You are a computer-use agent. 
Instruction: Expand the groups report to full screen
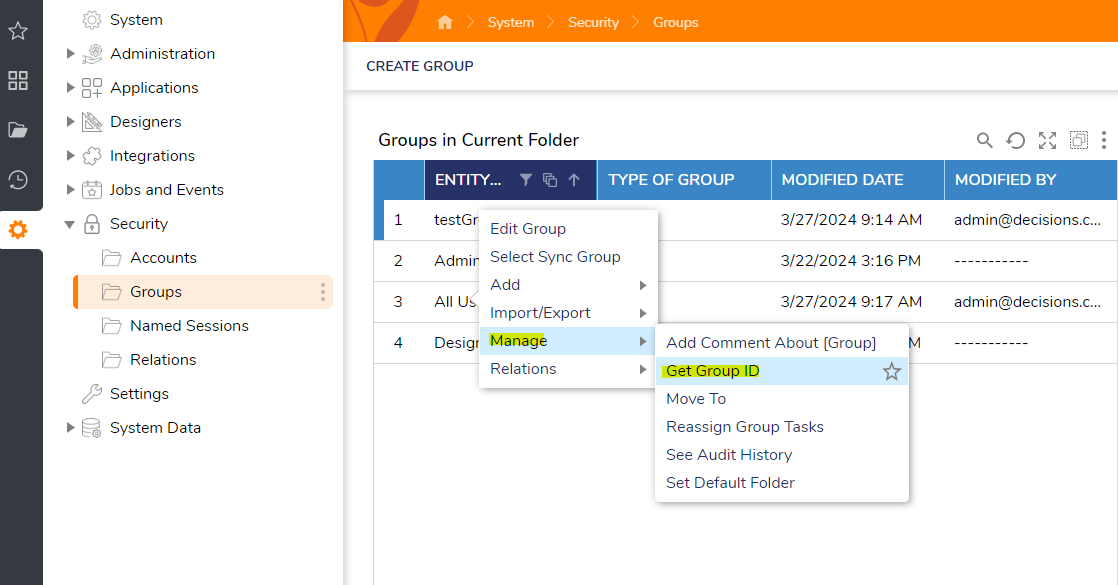point(1047,140)
